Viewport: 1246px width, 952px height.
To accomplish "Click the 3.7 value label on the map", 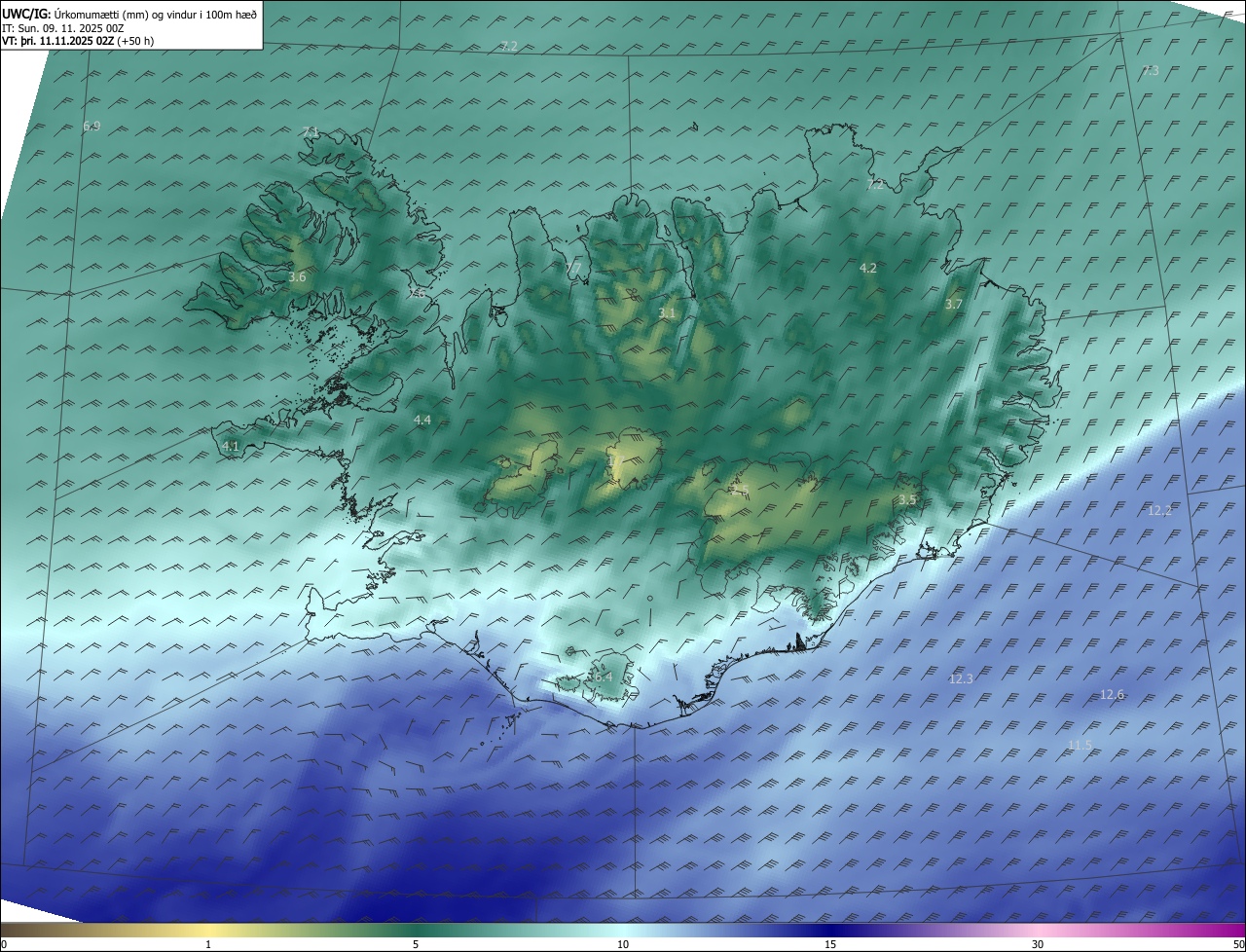I will coord(954,304).
